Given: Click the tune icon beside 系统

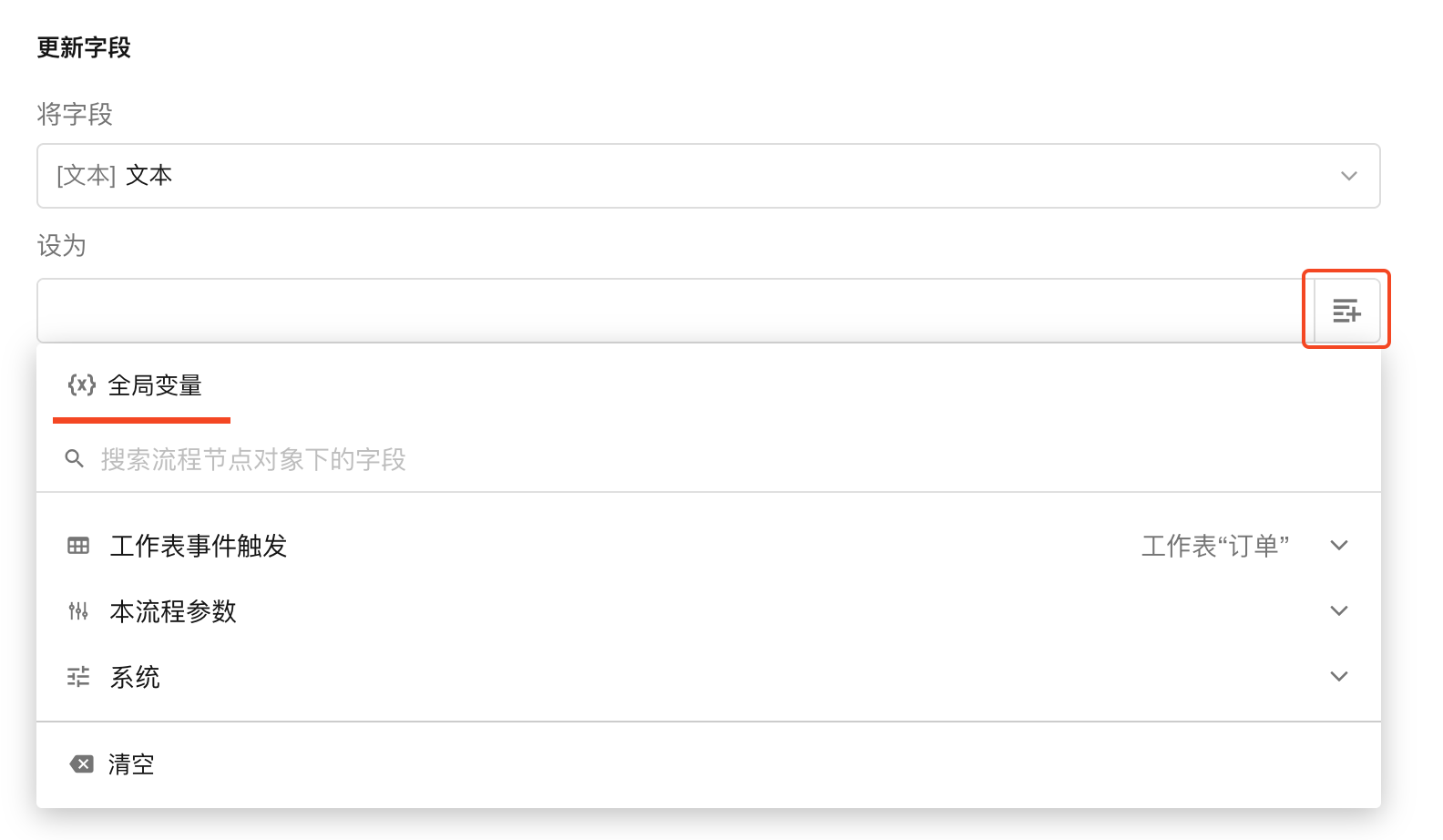Looking at the screenshot, I should [x=78, y=677].
